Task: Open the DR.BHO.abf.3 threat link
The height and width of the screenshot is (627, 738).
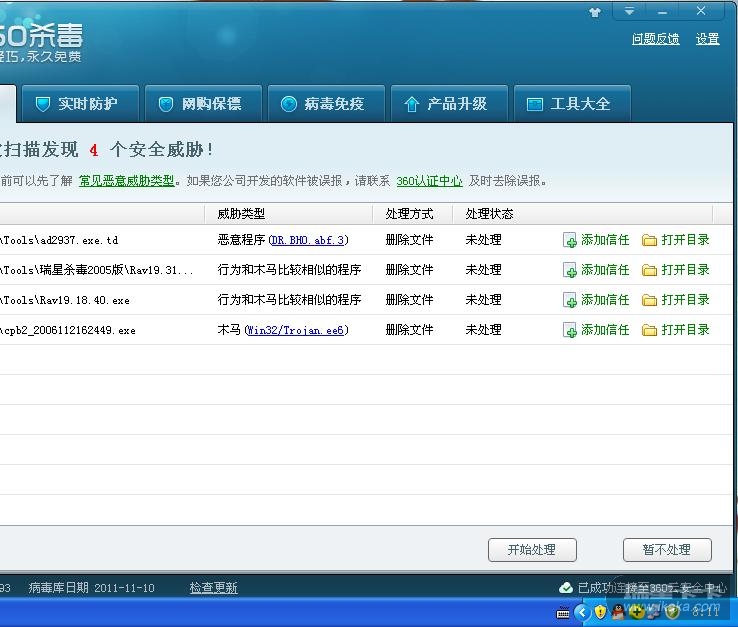Action: pos(308,241)
